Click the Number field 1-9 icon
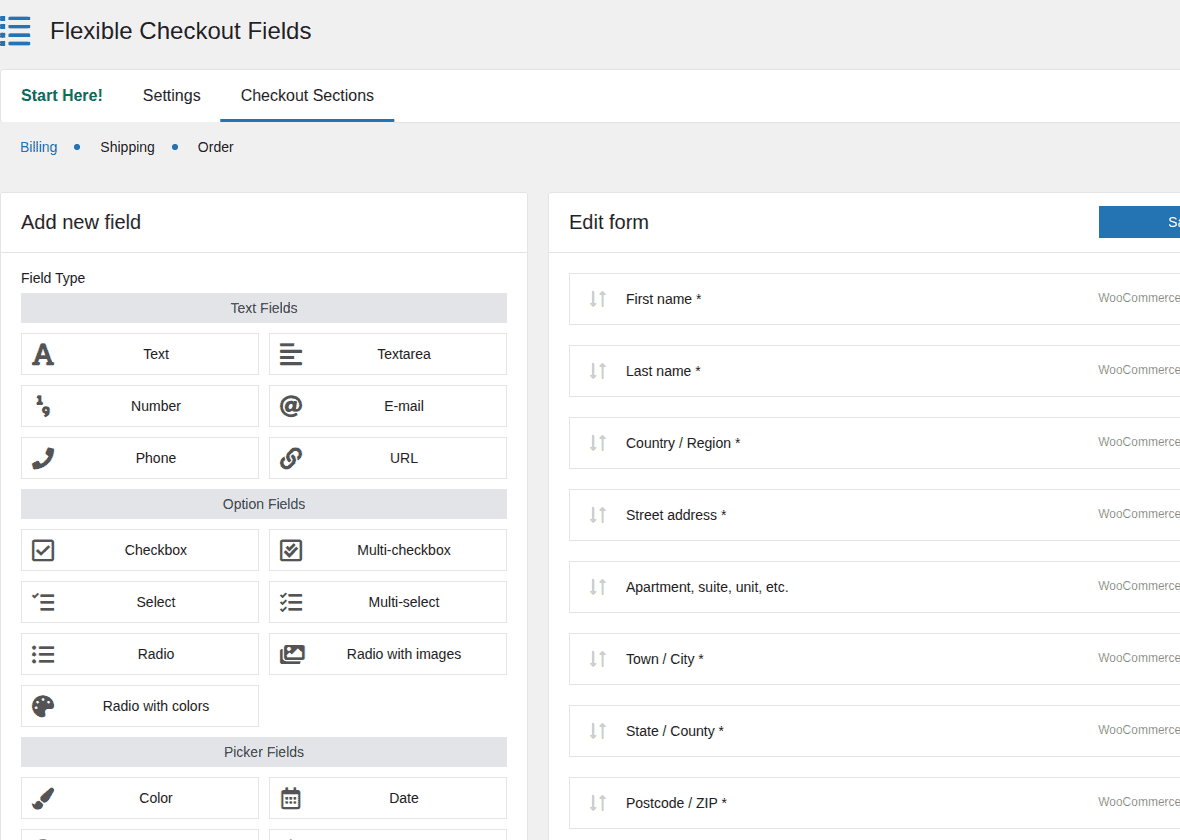This screenshot has width=1180, height=840. coord(43,406)
